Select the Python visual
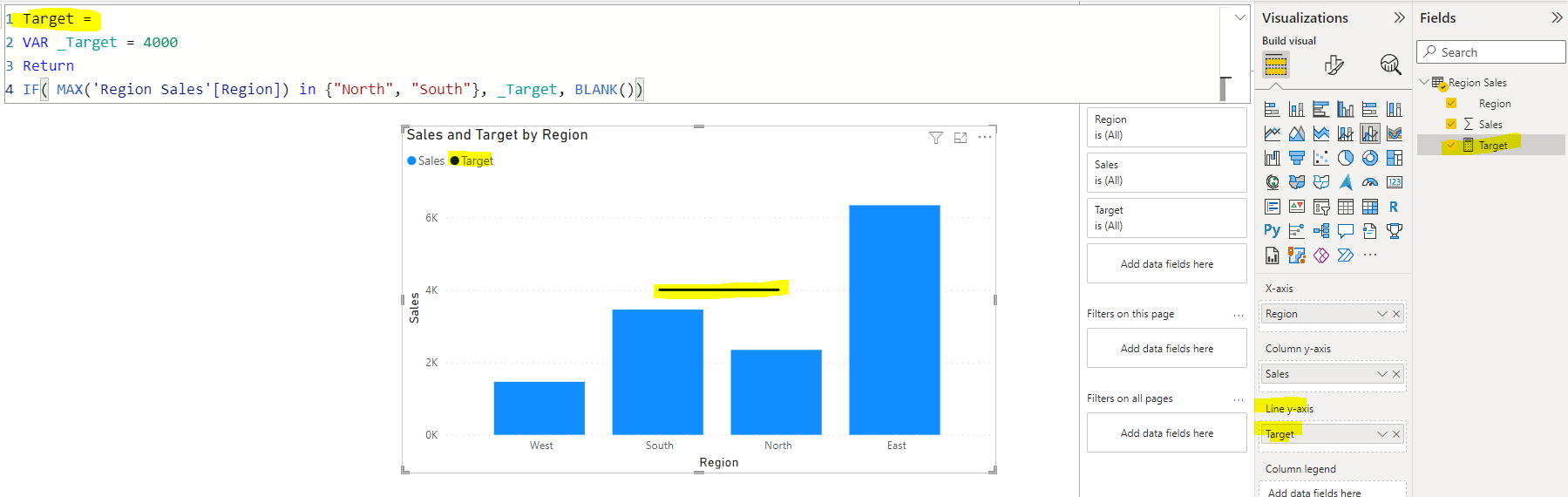This screenshot has height=497, width=1568. [1273, 231]
